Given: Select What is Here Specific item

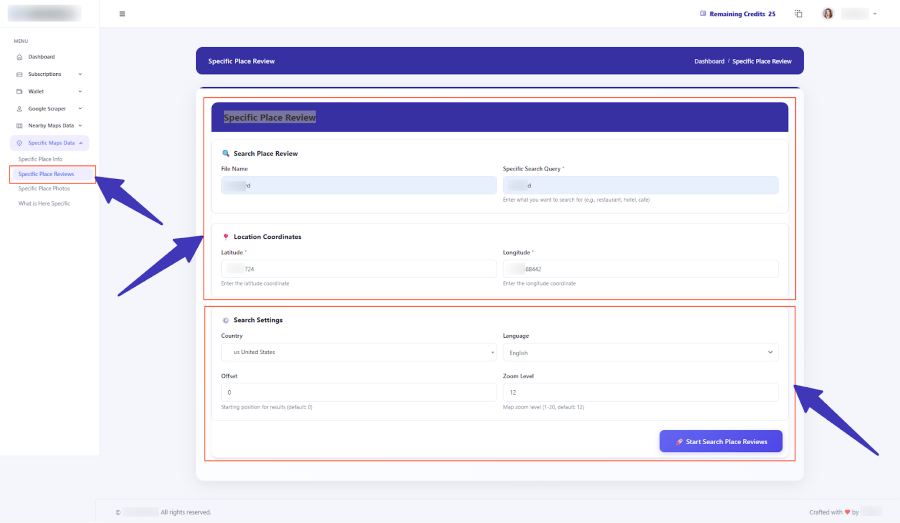Looking at the screenshot, I should 44,203.
